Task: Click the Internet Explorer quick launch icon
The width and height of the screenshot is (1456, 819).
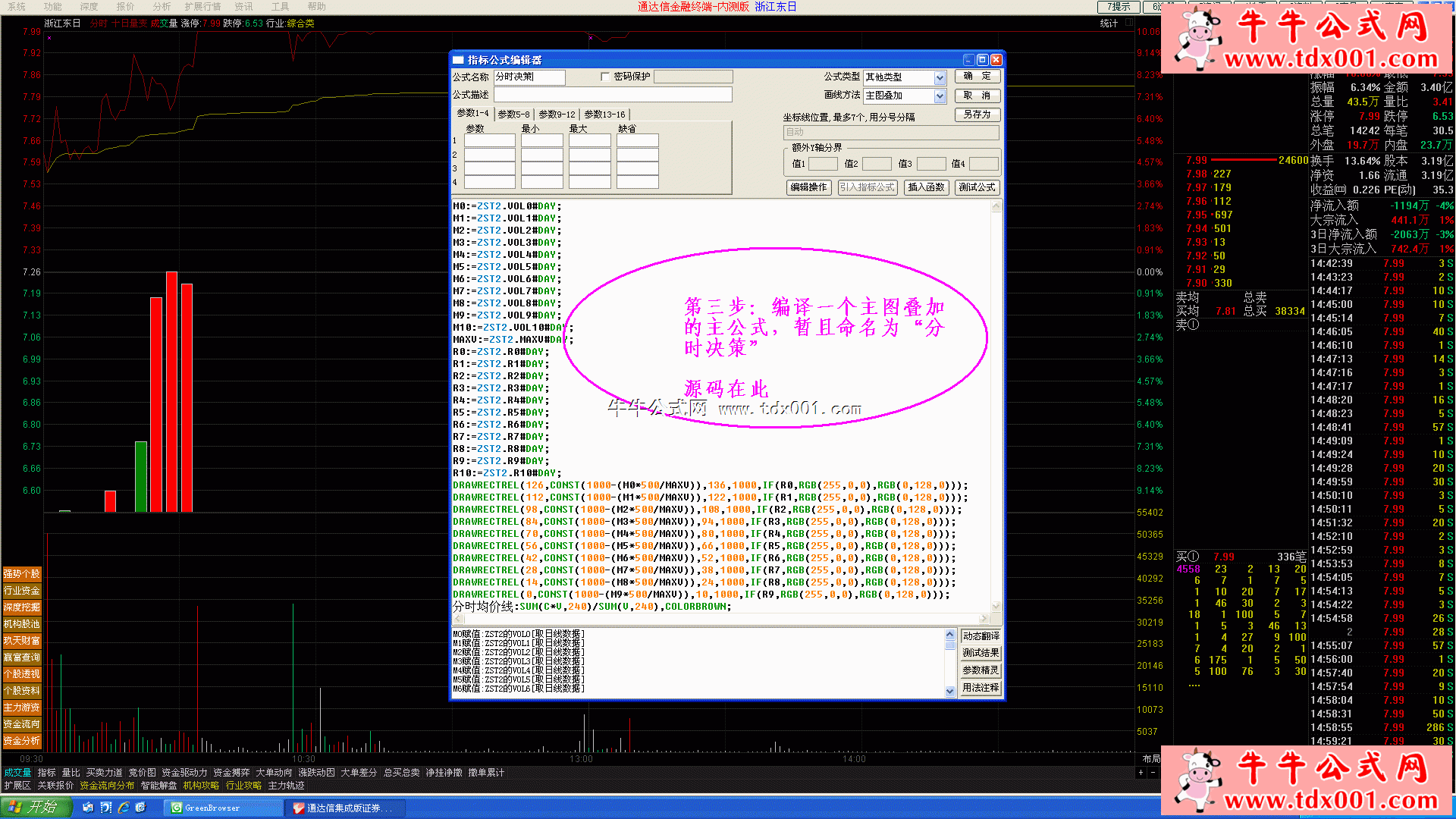Action: point(123,808)
